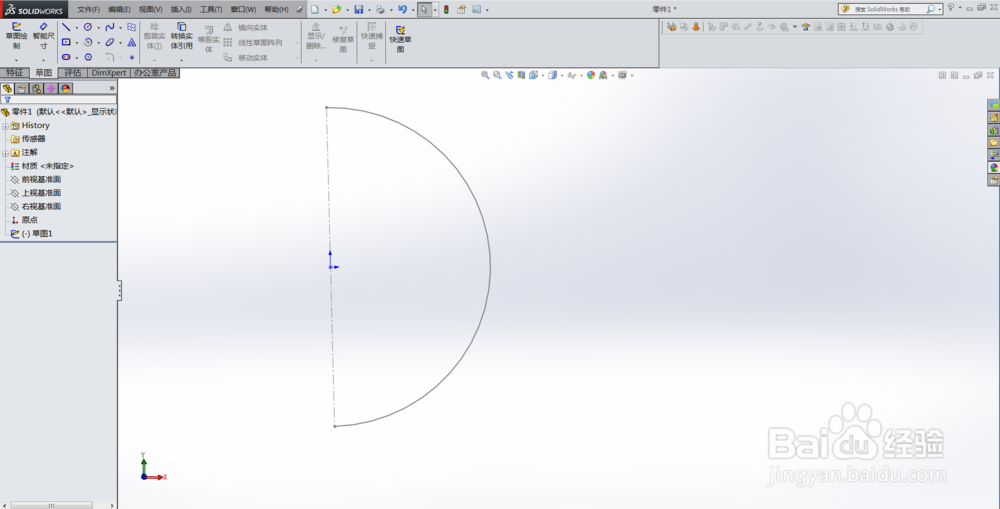Switch to the DimXpert tab
Image resolution: width=1000 pixels, height=509 pixels.
[x=108, y=73]
